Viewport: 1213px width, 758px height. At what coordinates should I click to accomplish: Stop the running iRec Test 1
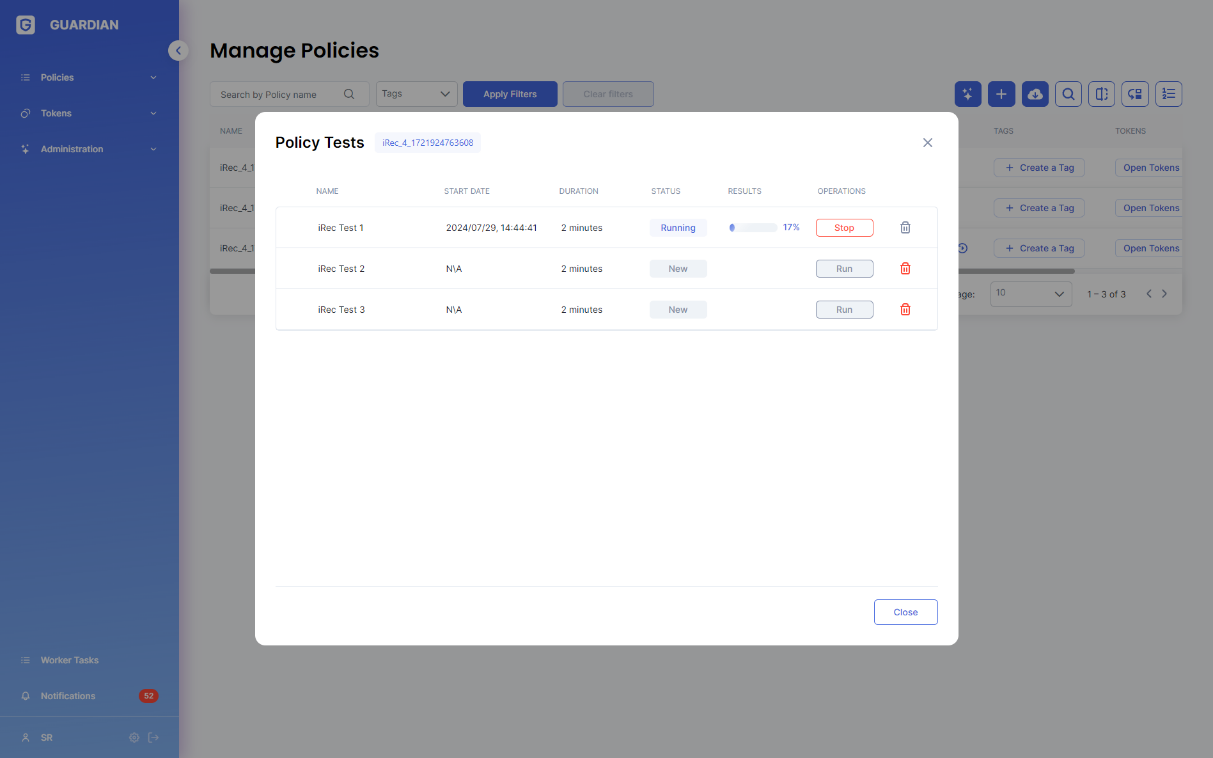[844, 228]
